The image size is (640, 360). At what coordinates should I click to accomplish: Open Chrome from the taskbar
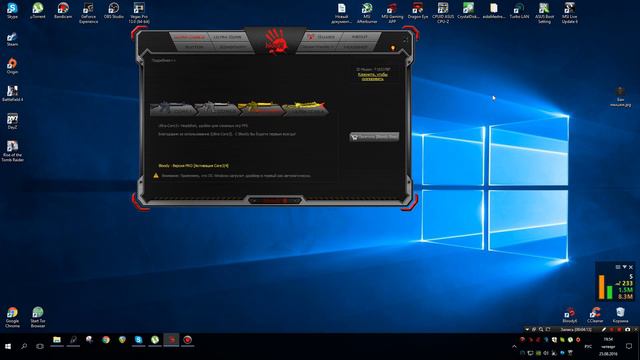(106, 340)
